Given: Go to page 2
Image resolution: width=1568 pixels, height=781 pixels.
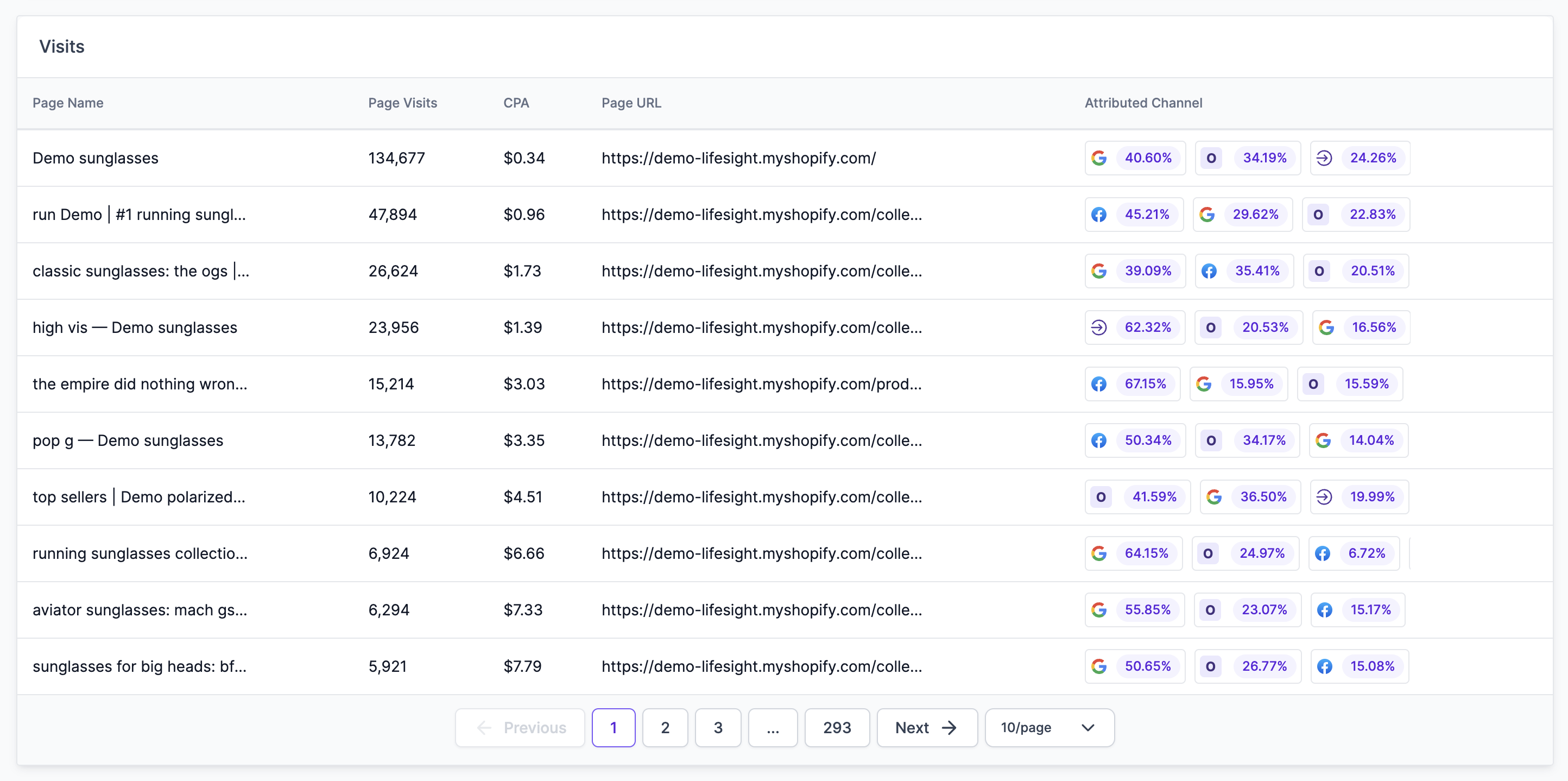Looking at the screenshot, I should tap(665, 727).
